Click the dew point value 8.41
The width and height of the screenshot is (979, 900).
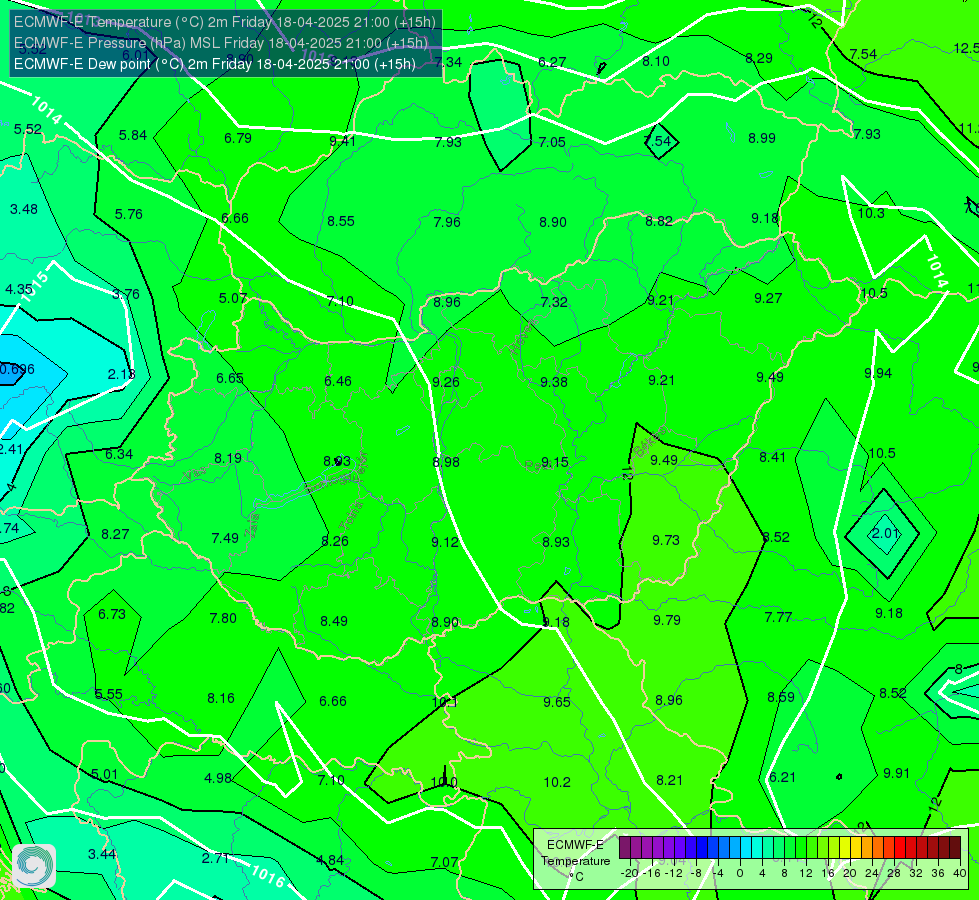tap(772, 457)
